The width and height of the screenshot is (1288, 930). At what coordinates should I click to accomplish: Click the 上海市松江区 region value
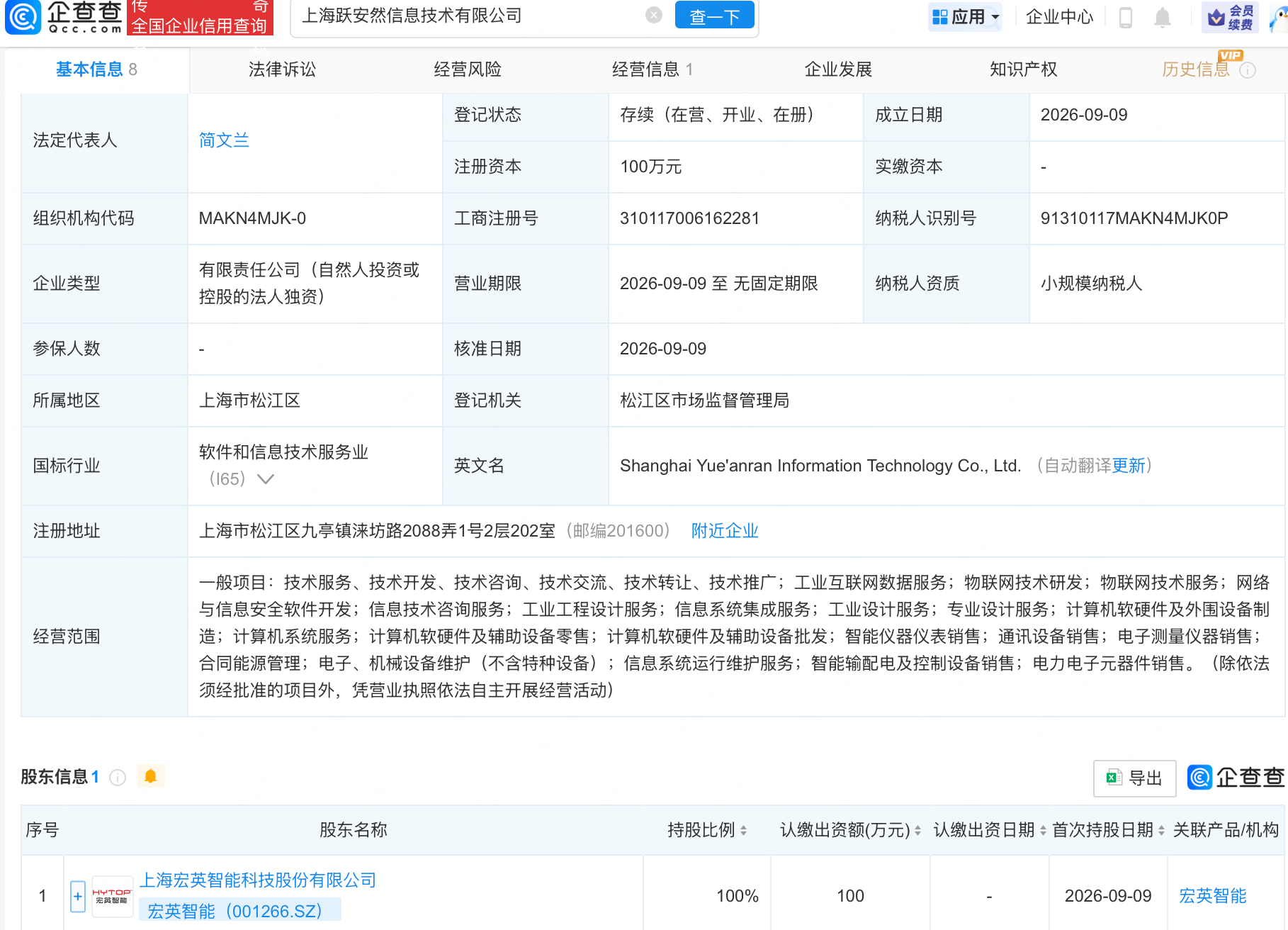coord(249,400)
